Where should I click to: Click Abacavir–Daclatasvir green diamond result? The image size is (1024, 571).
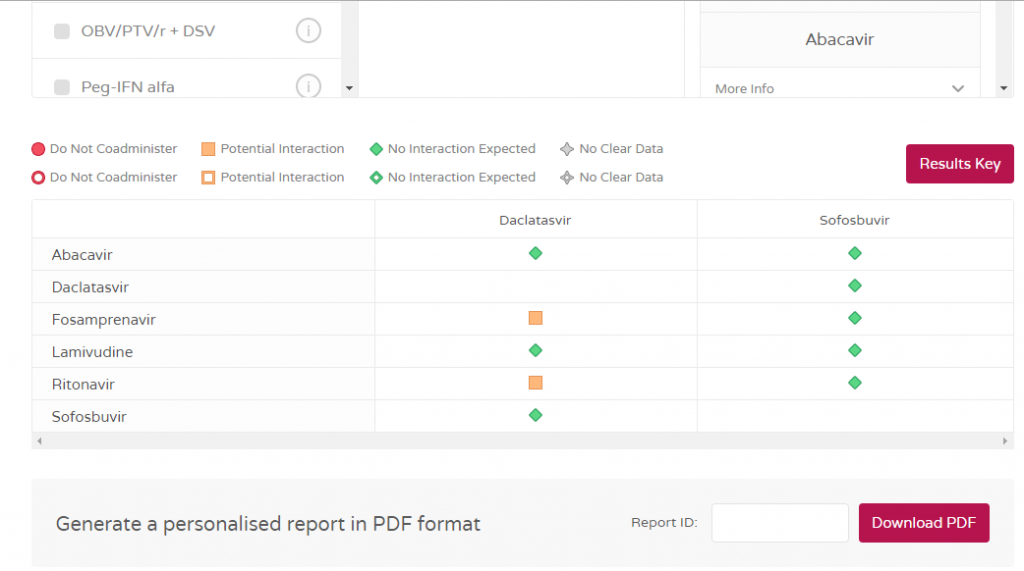point(535,254)
